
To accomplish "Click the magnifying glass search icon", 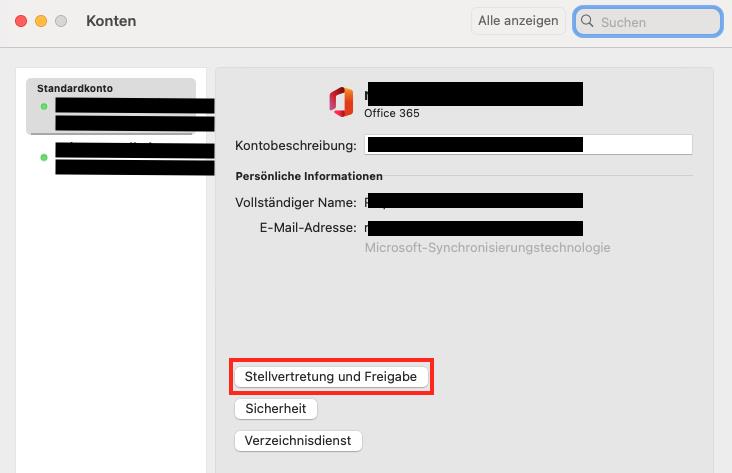I will 587,21.
